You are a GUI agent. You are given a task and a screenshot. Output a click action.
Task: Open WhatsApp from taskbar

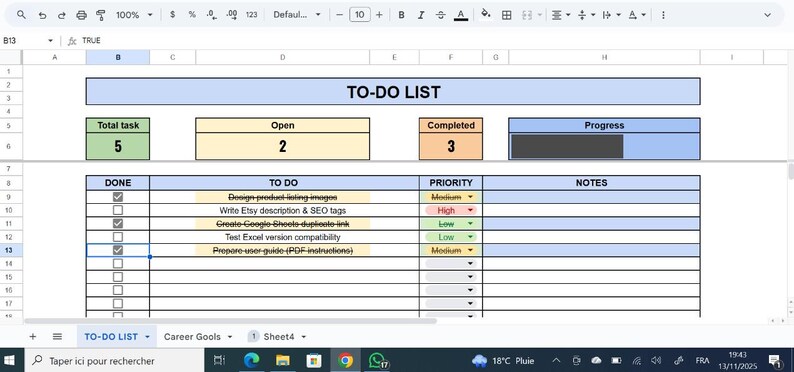point(377,360)
